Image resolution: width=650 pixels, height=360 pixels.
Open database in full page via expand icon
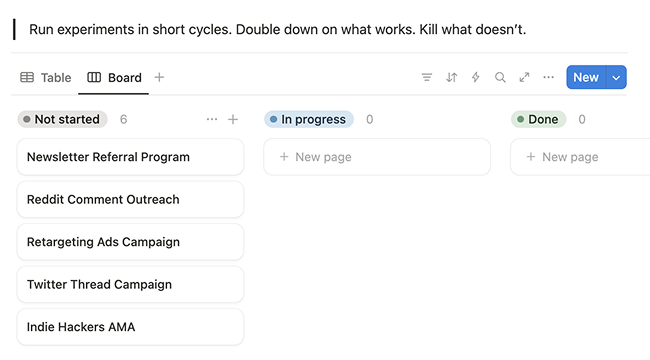pos(524,77)
